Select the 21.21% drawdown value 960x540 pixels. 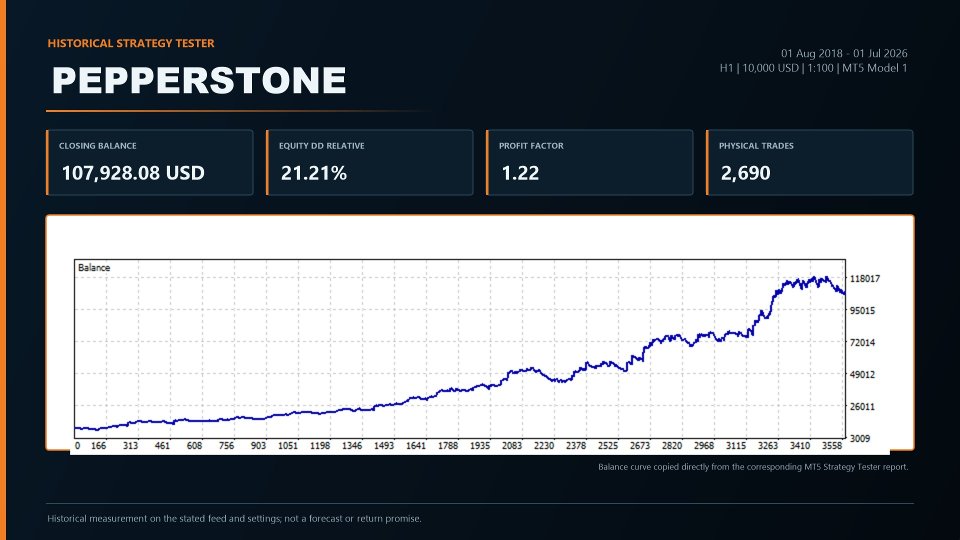pos(313,173)
